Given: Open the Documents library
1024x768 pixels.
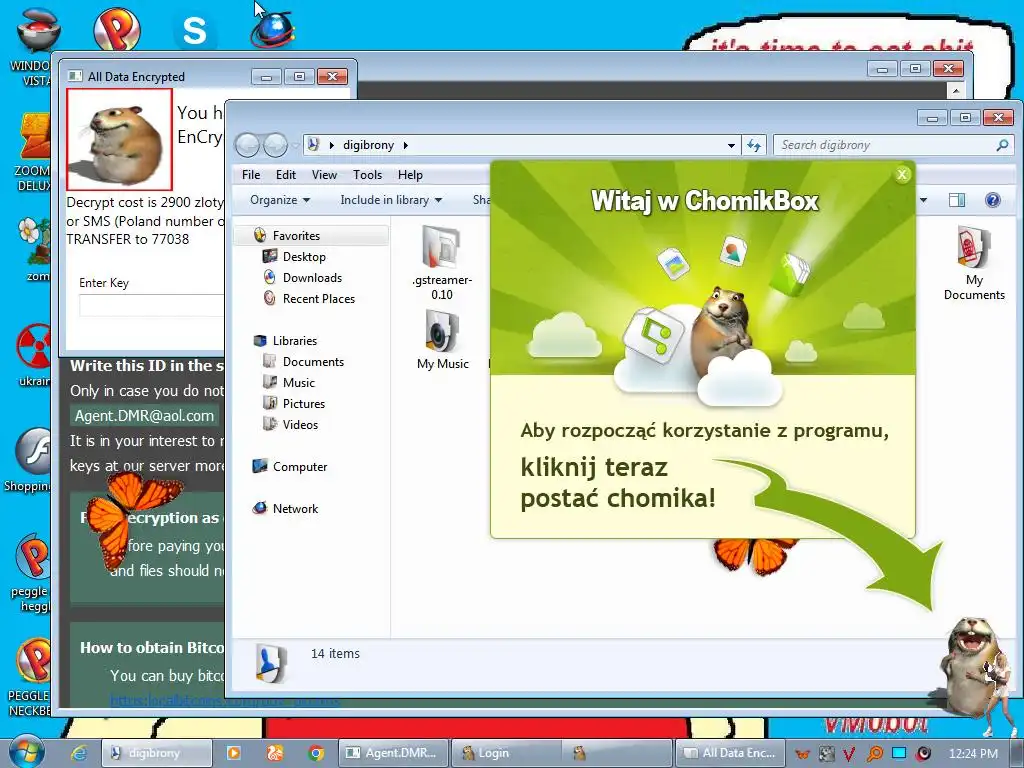Looking at the screenshot, I should [313, 362].
